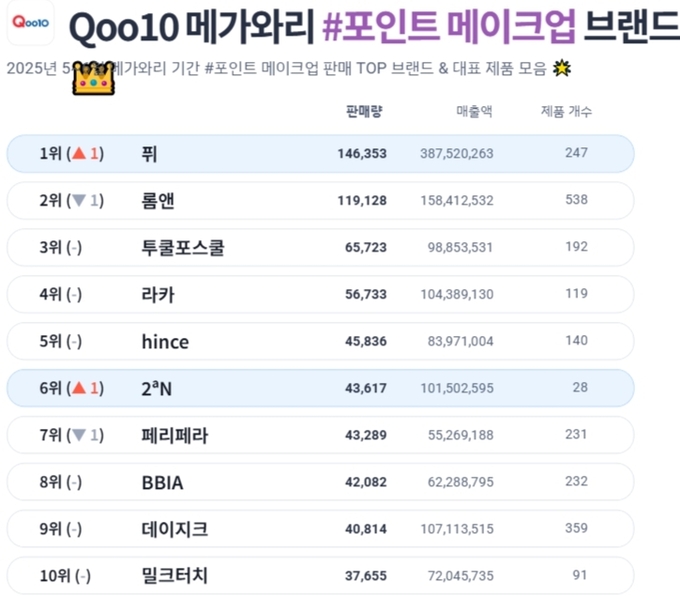Click revenue value 62,288,795
This screenshot has width=680, height=596.
(x=460, y=482)
